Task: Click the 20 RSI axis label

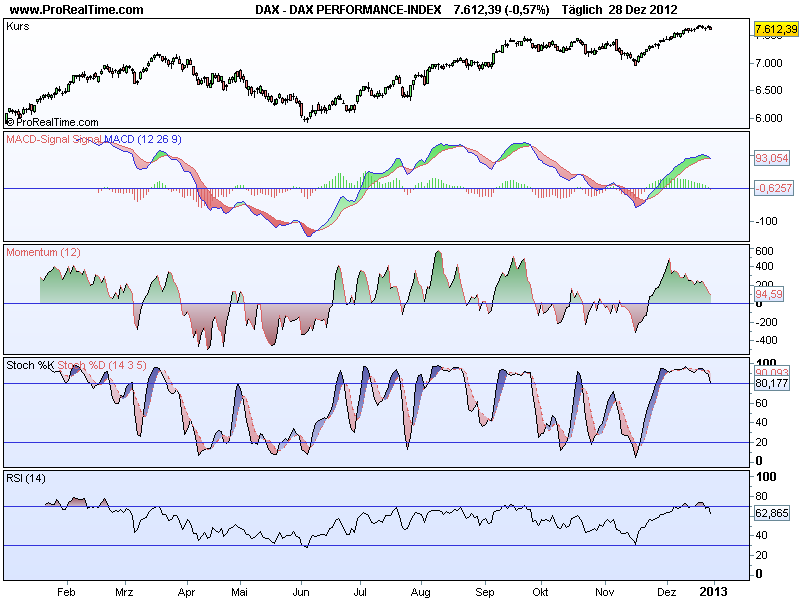Action: click(761, 555)
